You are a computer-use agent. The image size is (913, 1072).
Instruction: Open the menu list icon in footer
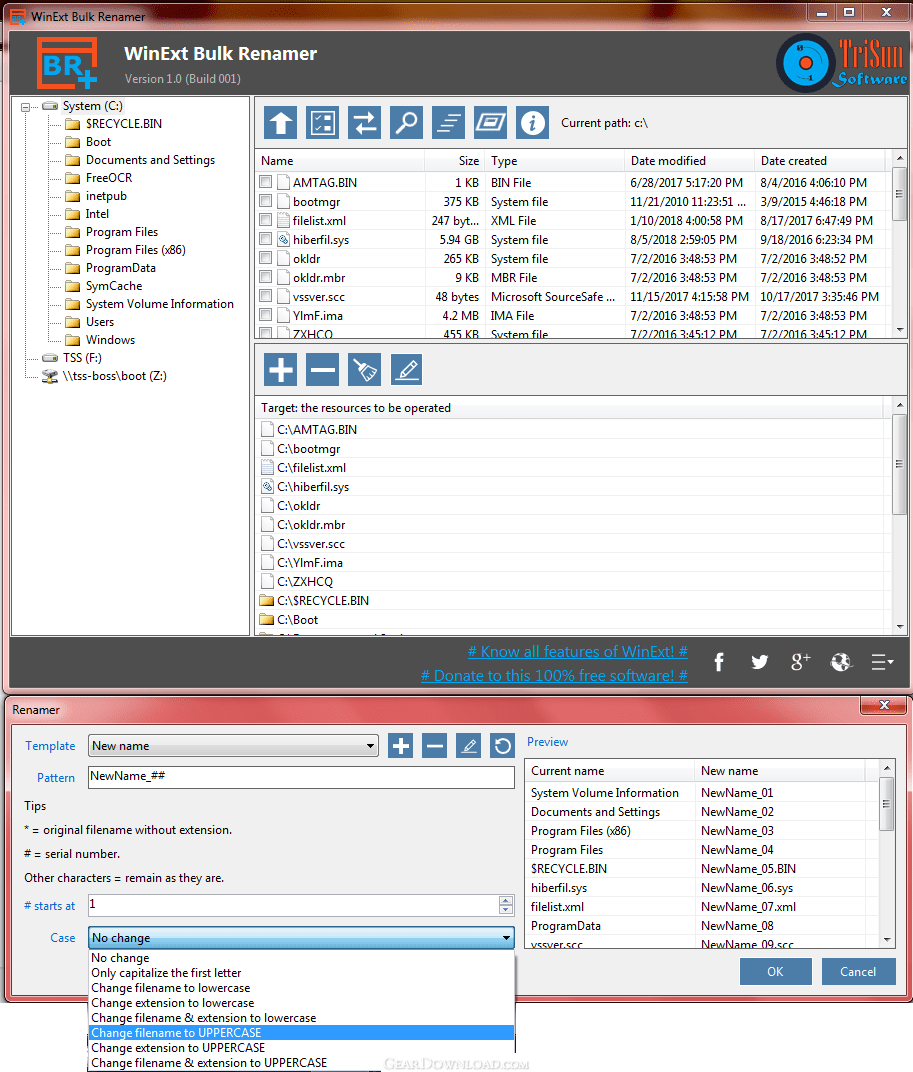882,662
